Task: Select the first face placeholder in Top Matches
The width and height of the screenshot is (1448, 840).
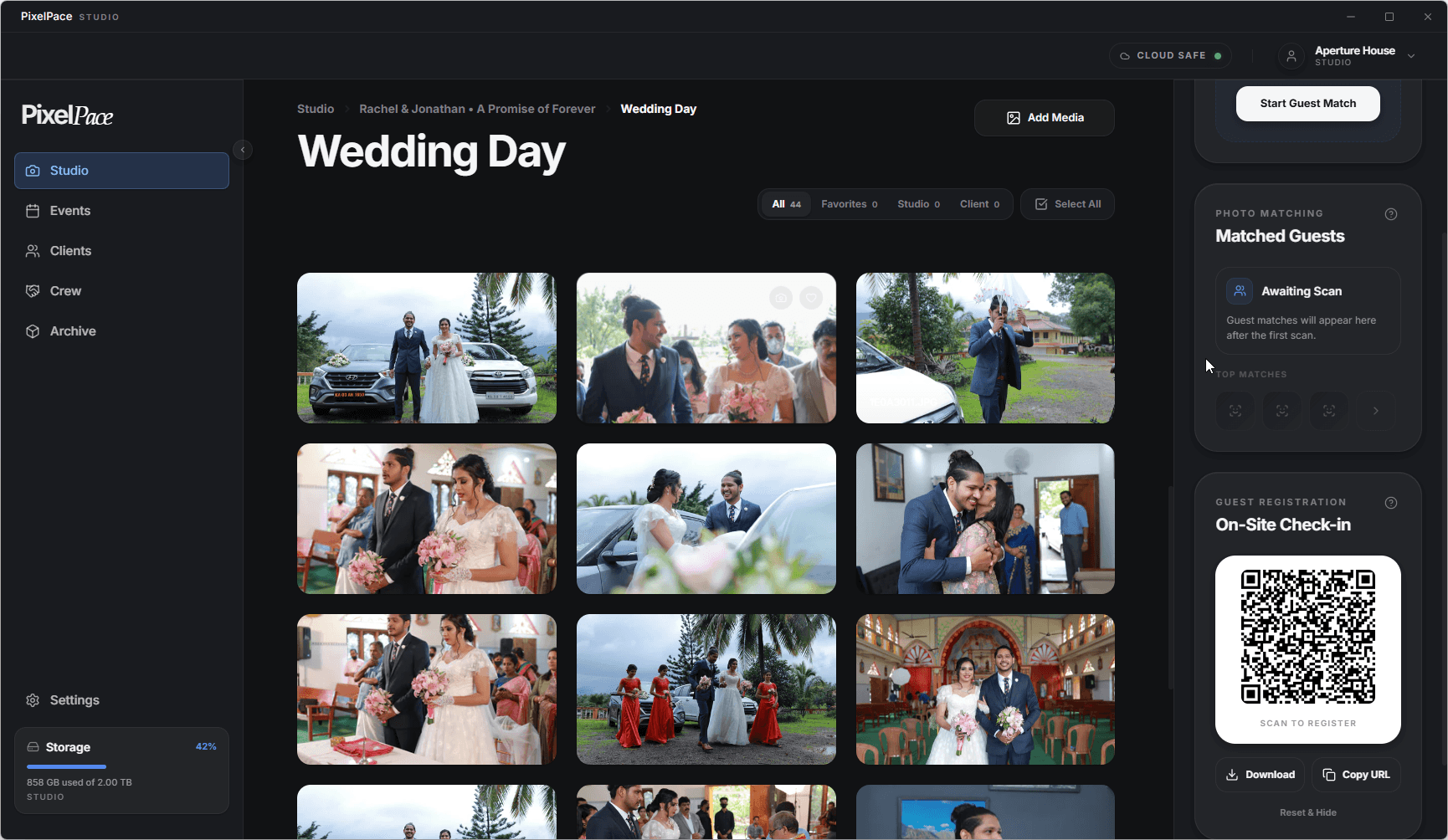Action: pos(1235,411)
